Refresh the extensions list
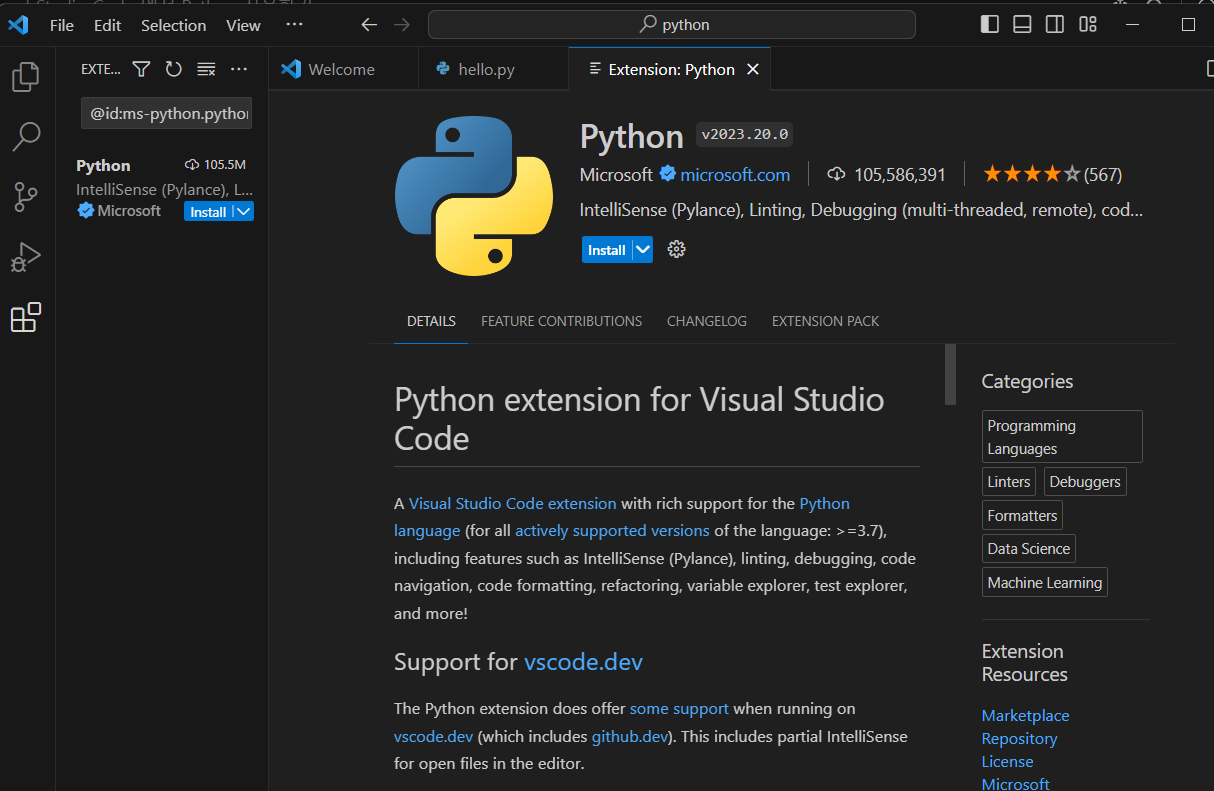This screenshot has height=791, width=1214. tap(173, 69)
